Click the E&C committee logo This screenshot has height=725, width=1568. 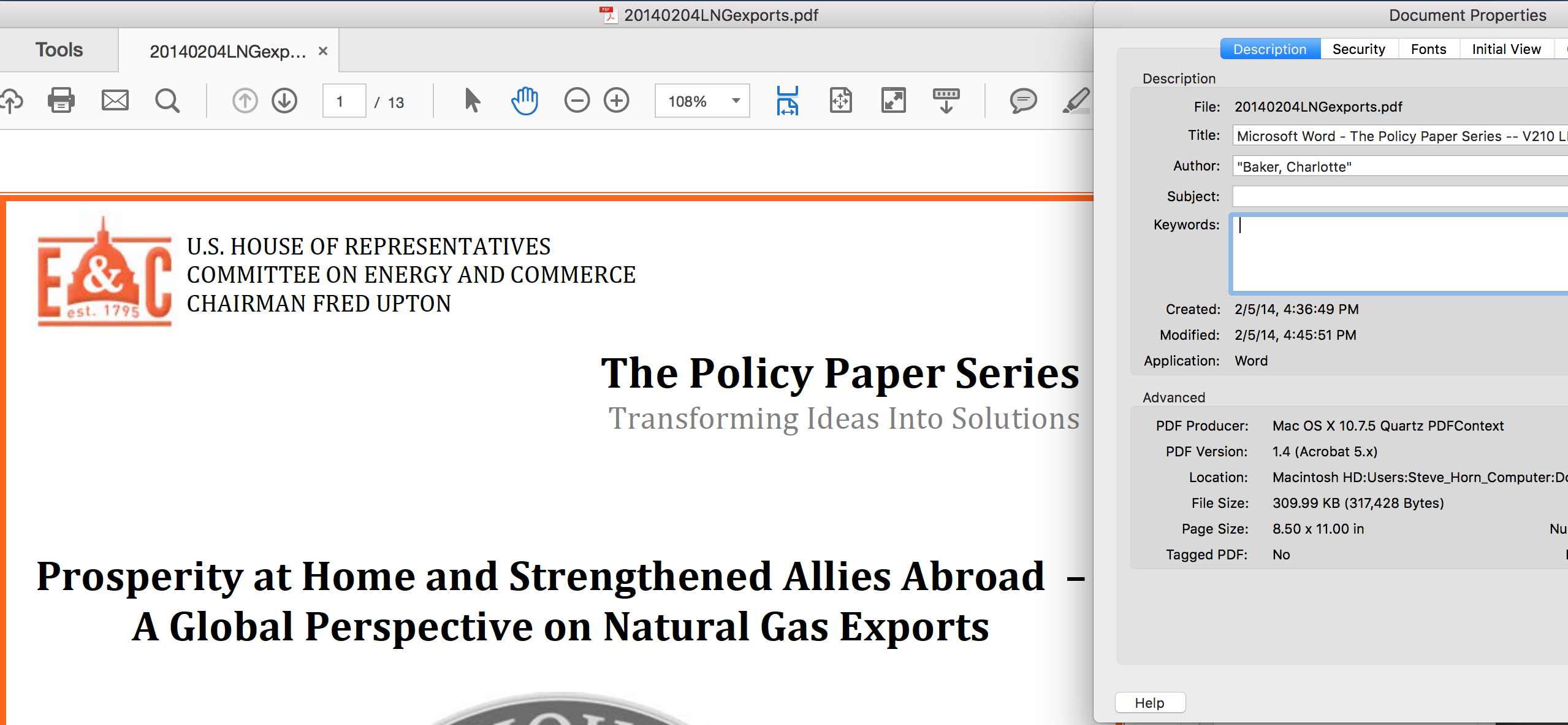(x=105, y=273)
